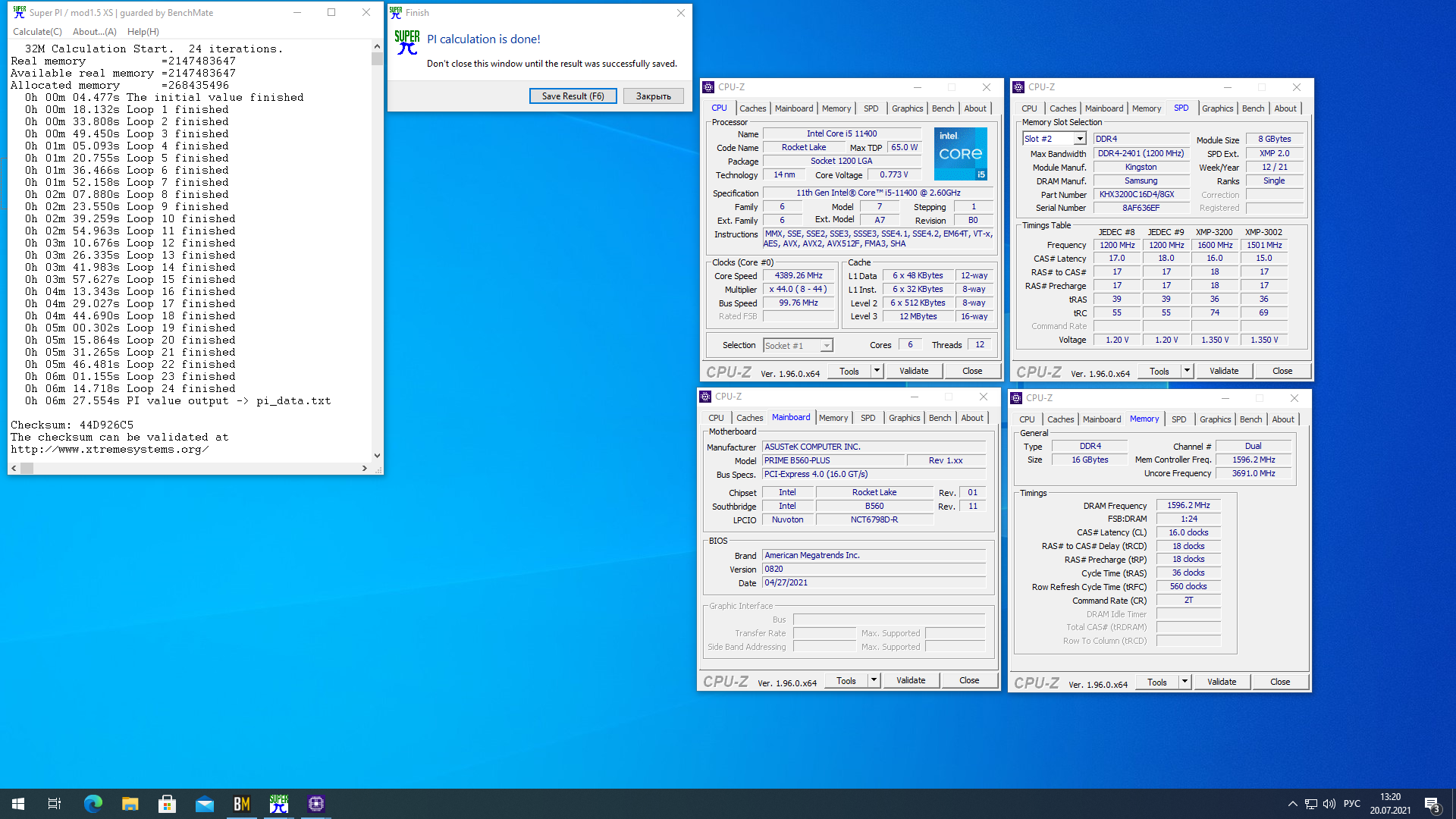Click the CPU-Z title icon of the Mainboard window

(x=705, y=397)
